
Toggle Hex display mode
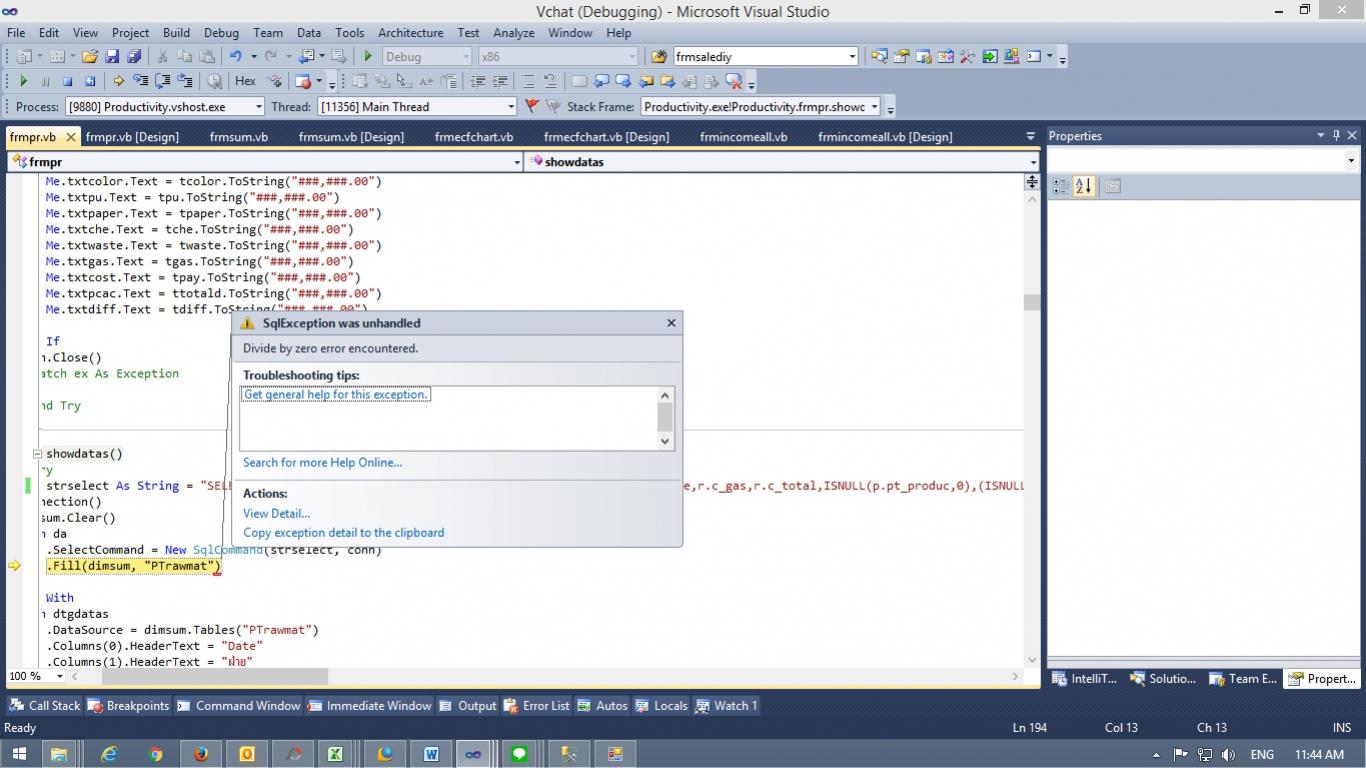pyautogui.click(x=245, y=82)
